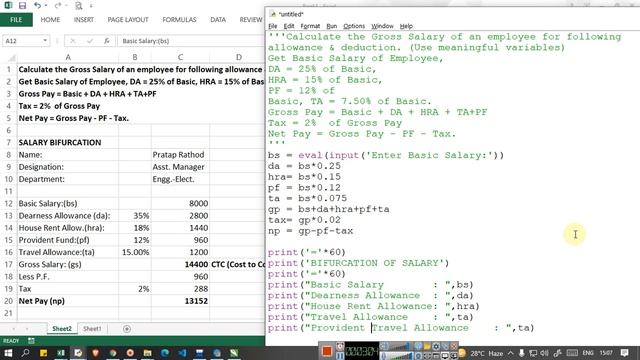
Task: Switch to the PAGE LAYOUT ribbon tab
Action: (128, 20)
